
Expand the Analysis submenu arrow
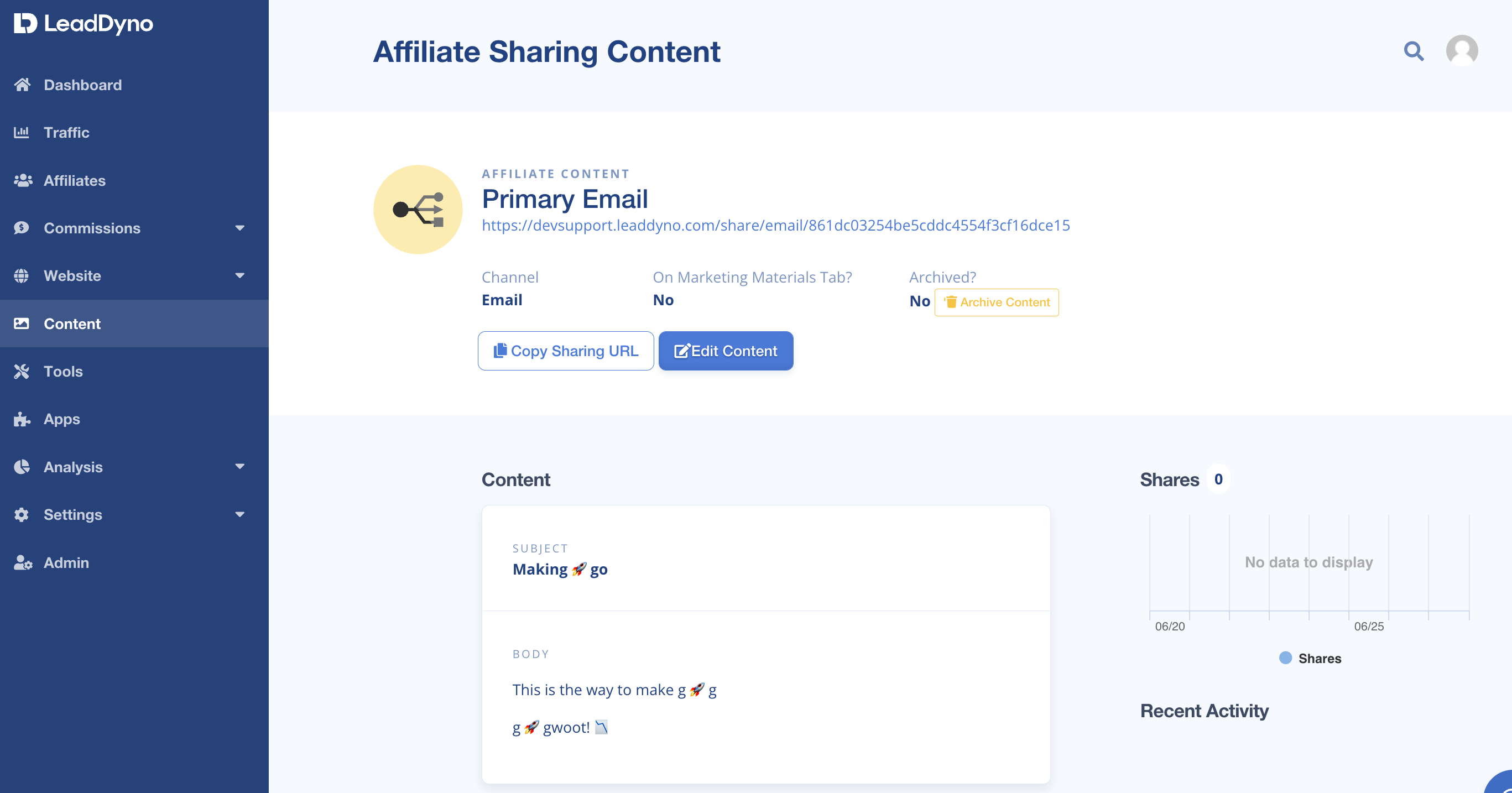239,467
